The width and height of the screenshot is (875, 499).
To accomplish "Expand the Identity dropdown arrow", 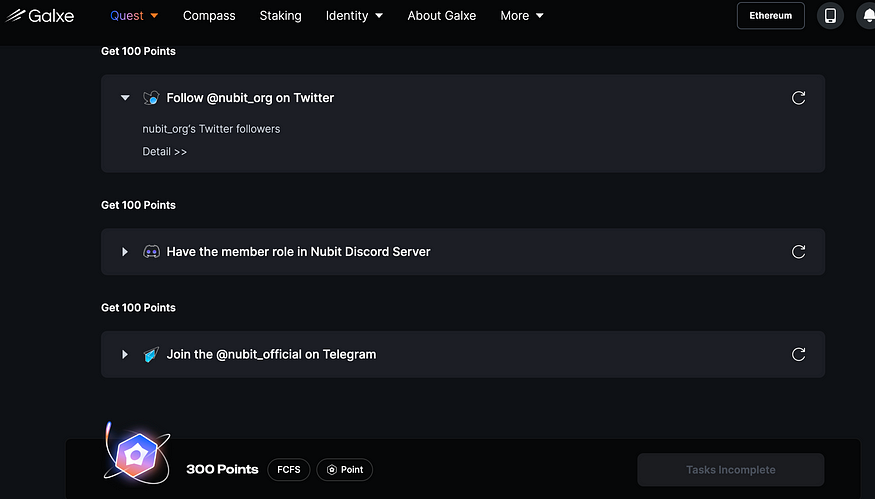I will tap(379, 16).
